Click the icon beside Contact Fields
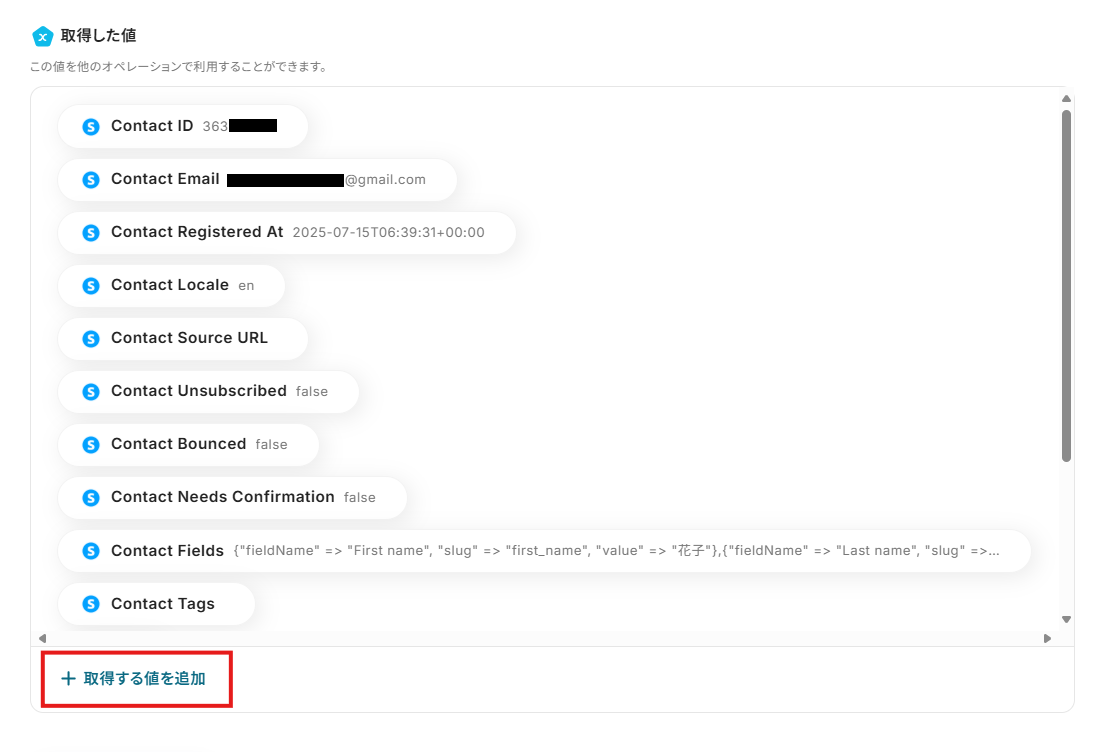1101x752 pixels. coord(91,551)
